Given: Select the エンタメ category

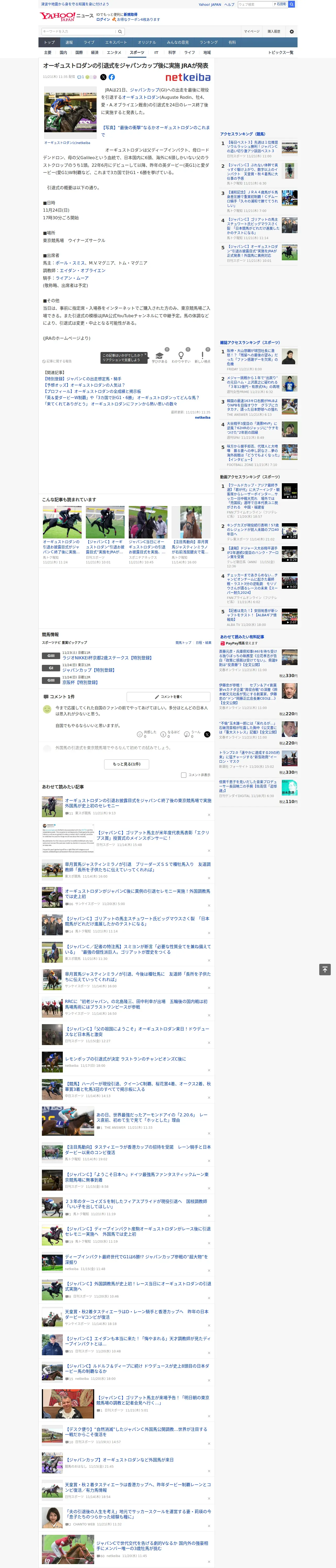Looking at the screenshot, I should pos(114,52).
